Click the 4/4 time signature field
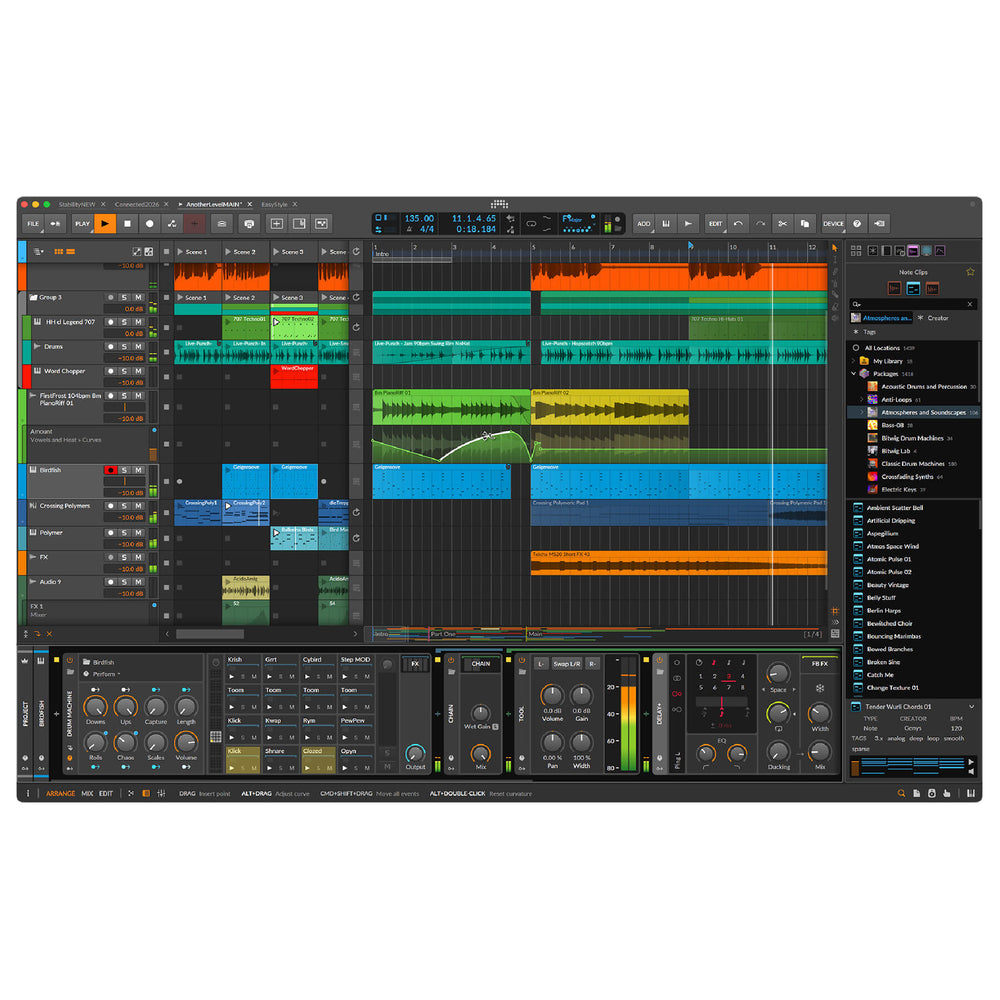Viewport: 1000px width, 1000px height. click(427, 230)
